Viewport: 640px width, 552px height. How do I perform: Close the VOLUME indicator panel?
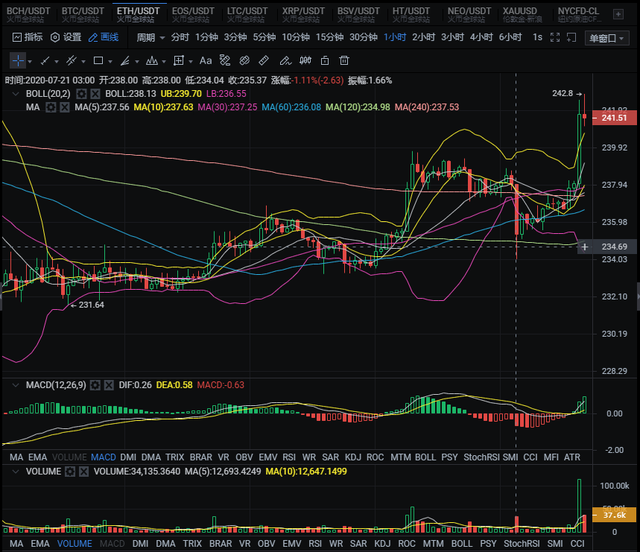(x=84, y=472)
